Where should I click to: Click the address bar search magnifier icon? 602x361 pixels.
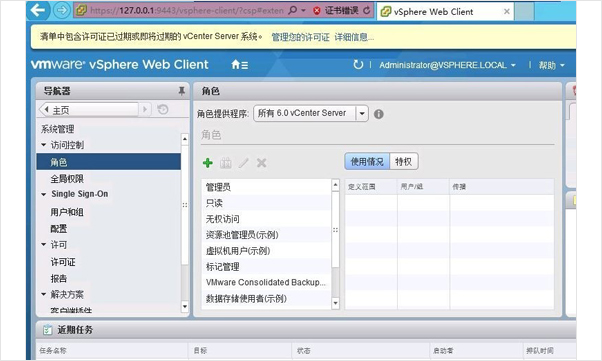coord(293,10)
